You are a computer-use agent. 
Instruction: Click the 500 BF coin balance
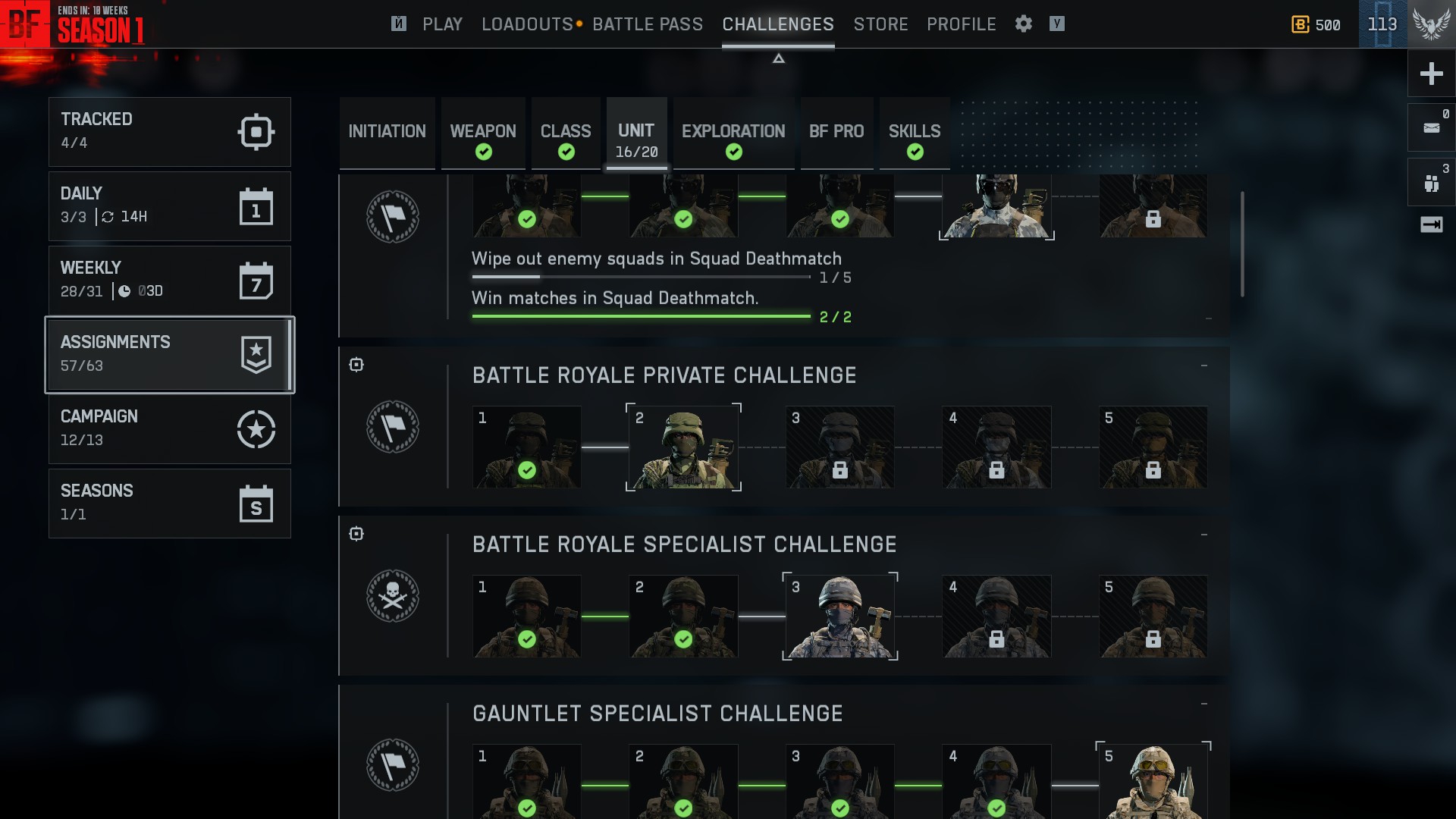[x=1316, y=25]
